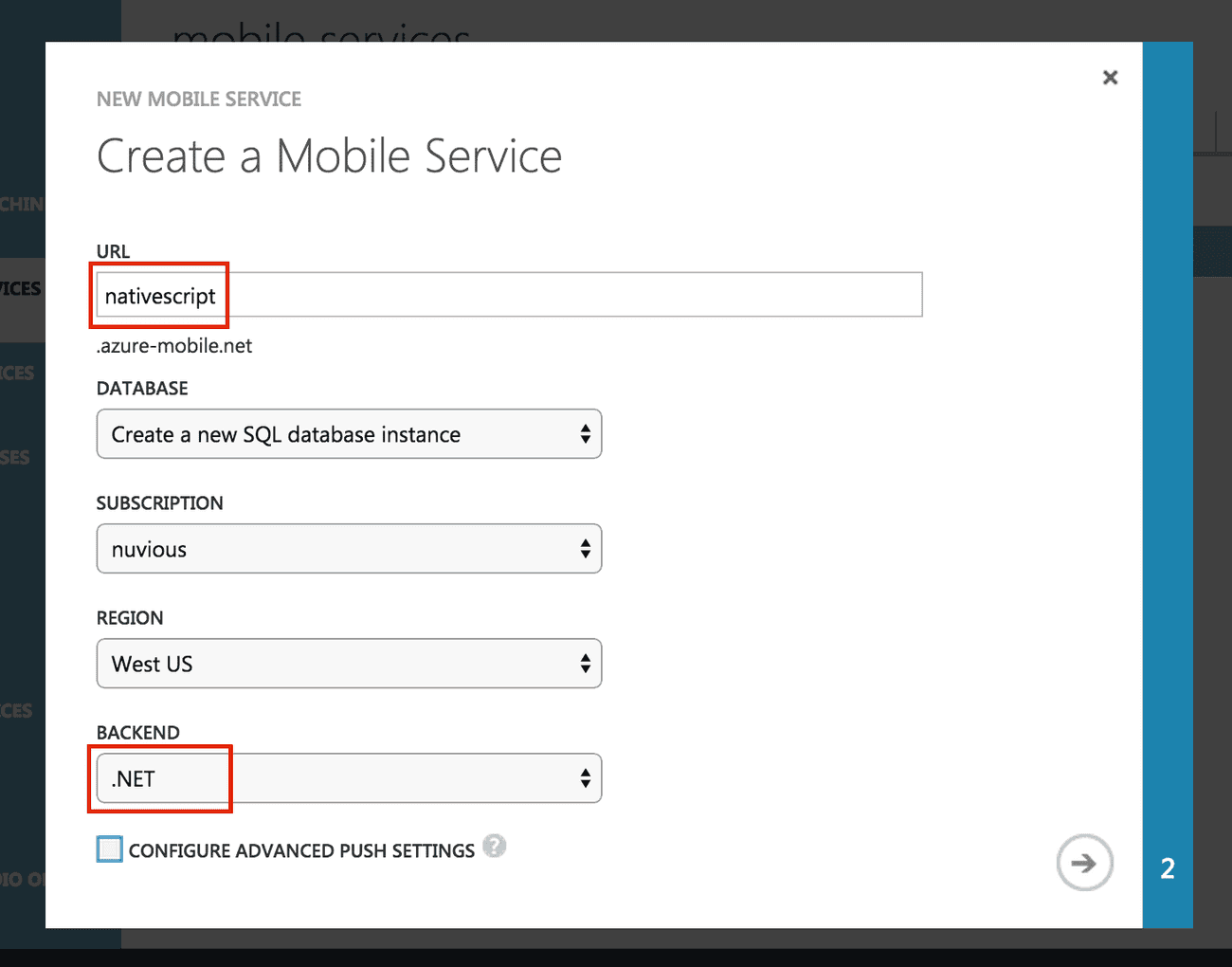Click the Backend selector stepper arrows
The height and width of the screenshot is (967, 1232).
pyautogui.click(x=588, y=777)
